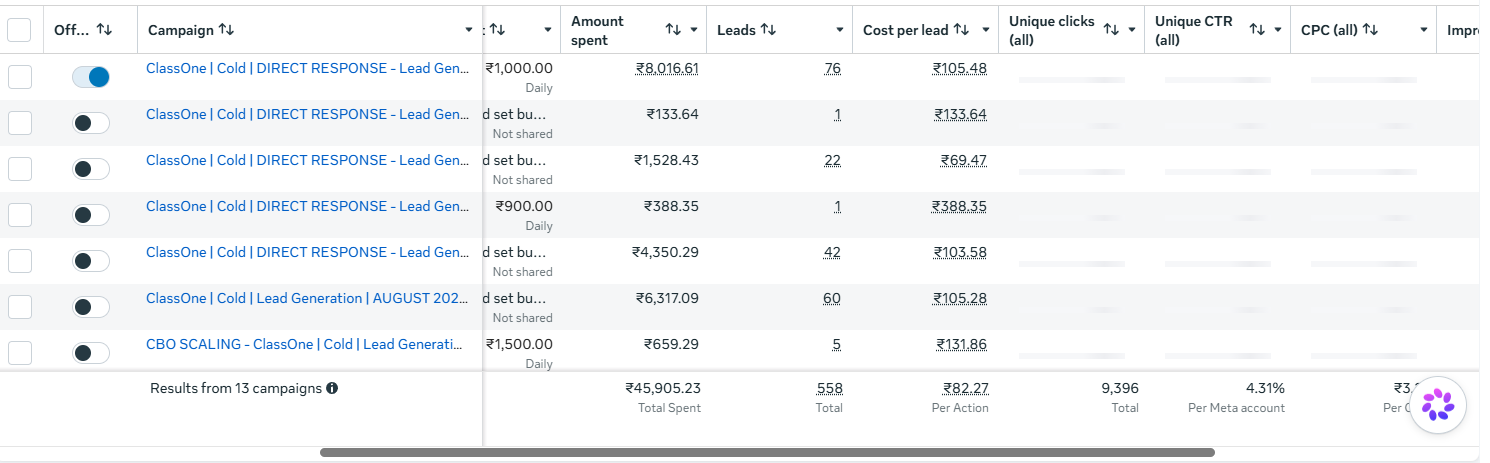Open the purple floating assistant icon
The image size is (1490, 463).
pyautogui.click(x=1438, y=405)
